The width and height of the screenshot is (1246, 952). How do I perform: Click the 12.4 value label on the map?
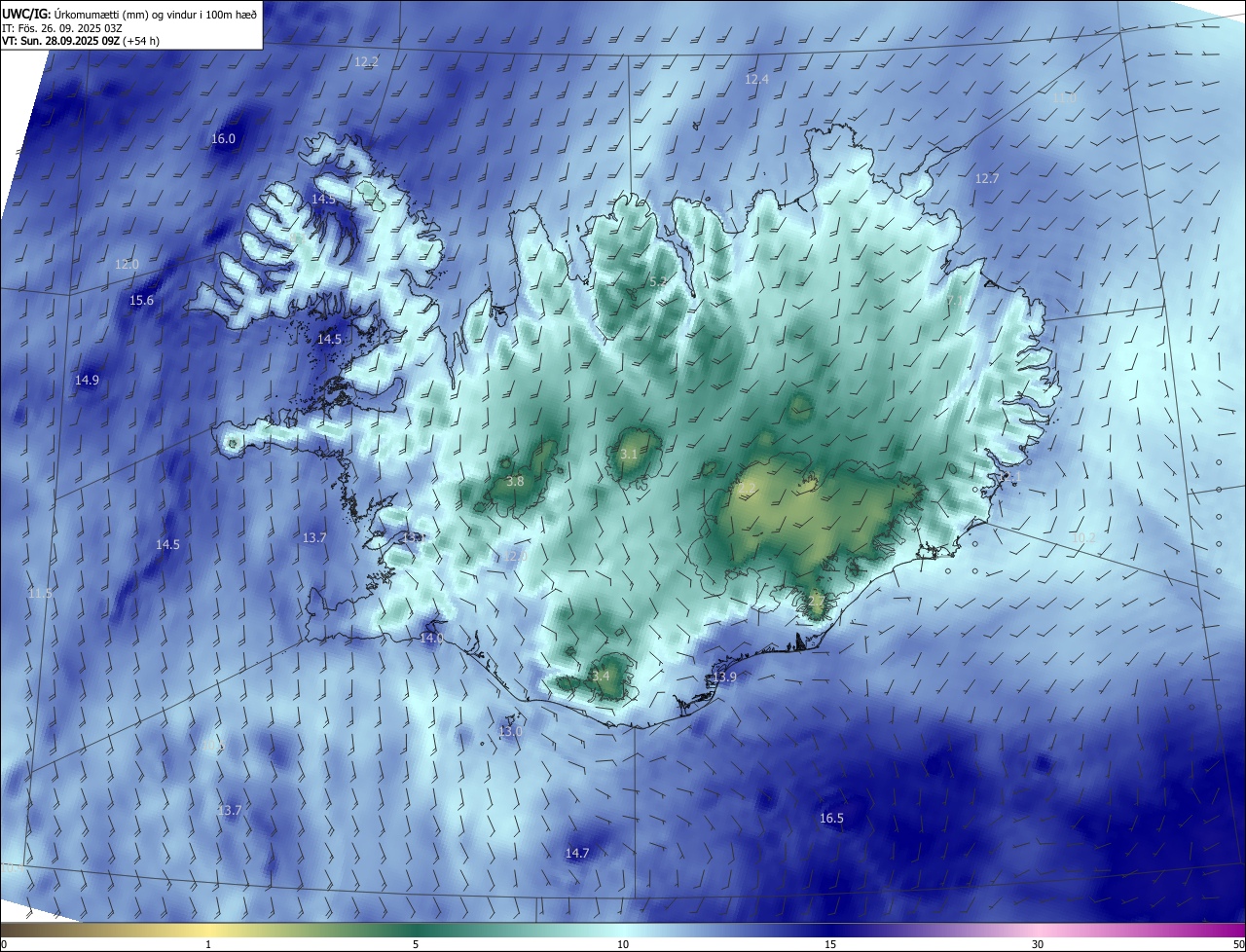pyautogui.click(x=756, y=79)
